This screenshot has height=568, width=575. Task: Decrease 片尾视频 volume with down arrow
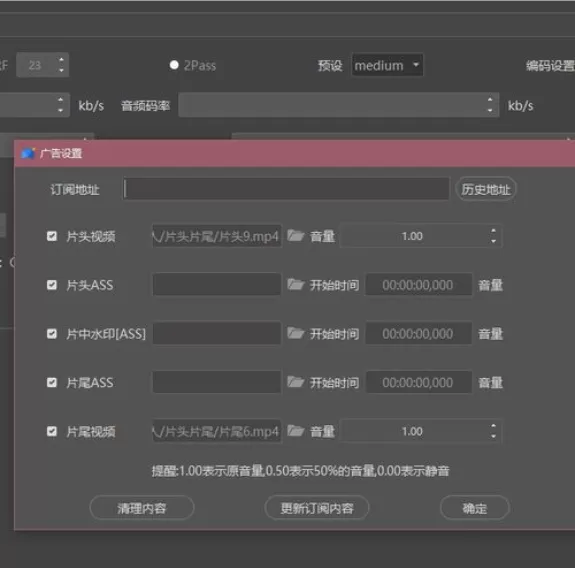493,436
